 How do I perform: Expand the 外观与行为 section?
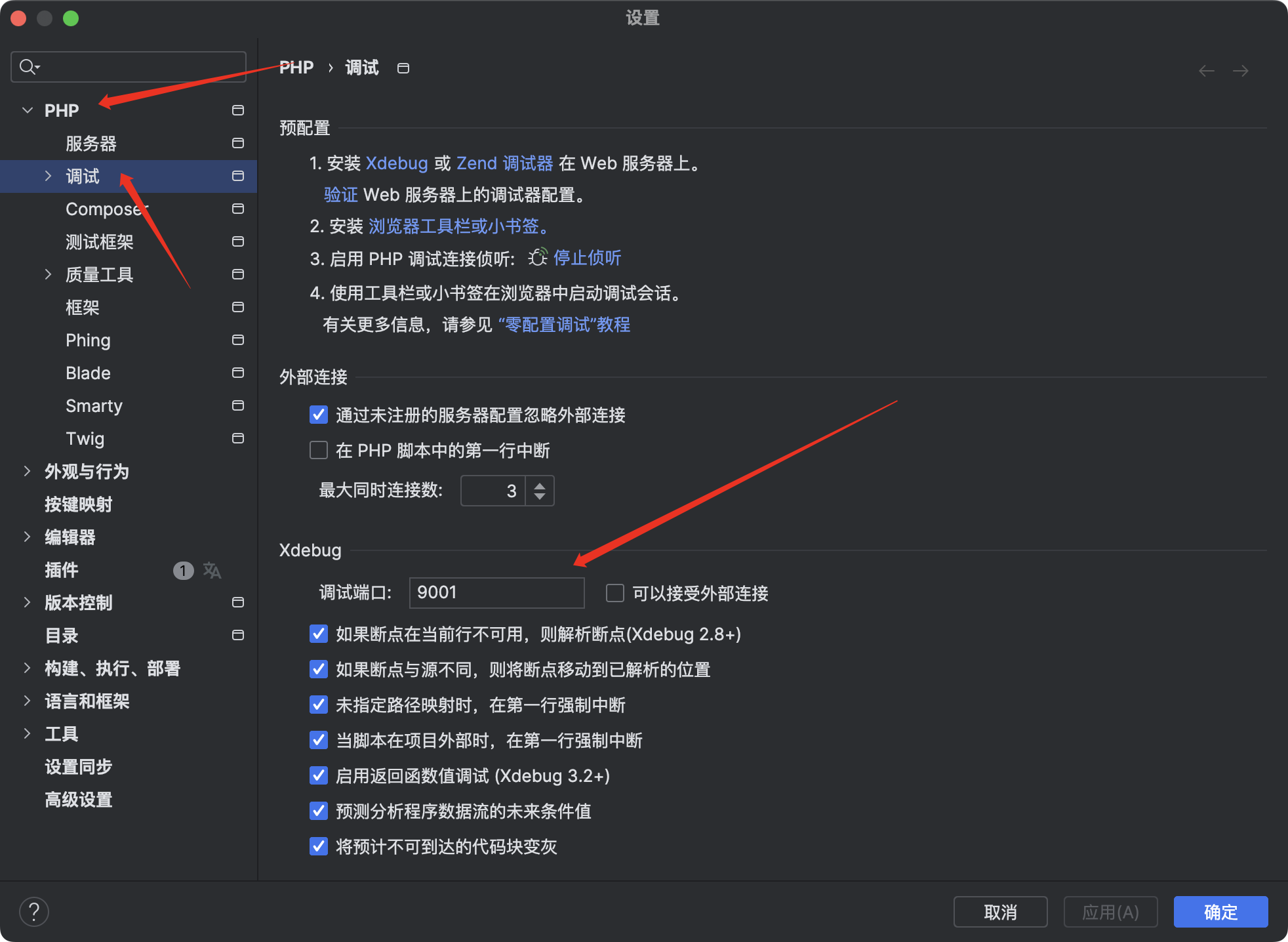(27, 471)
